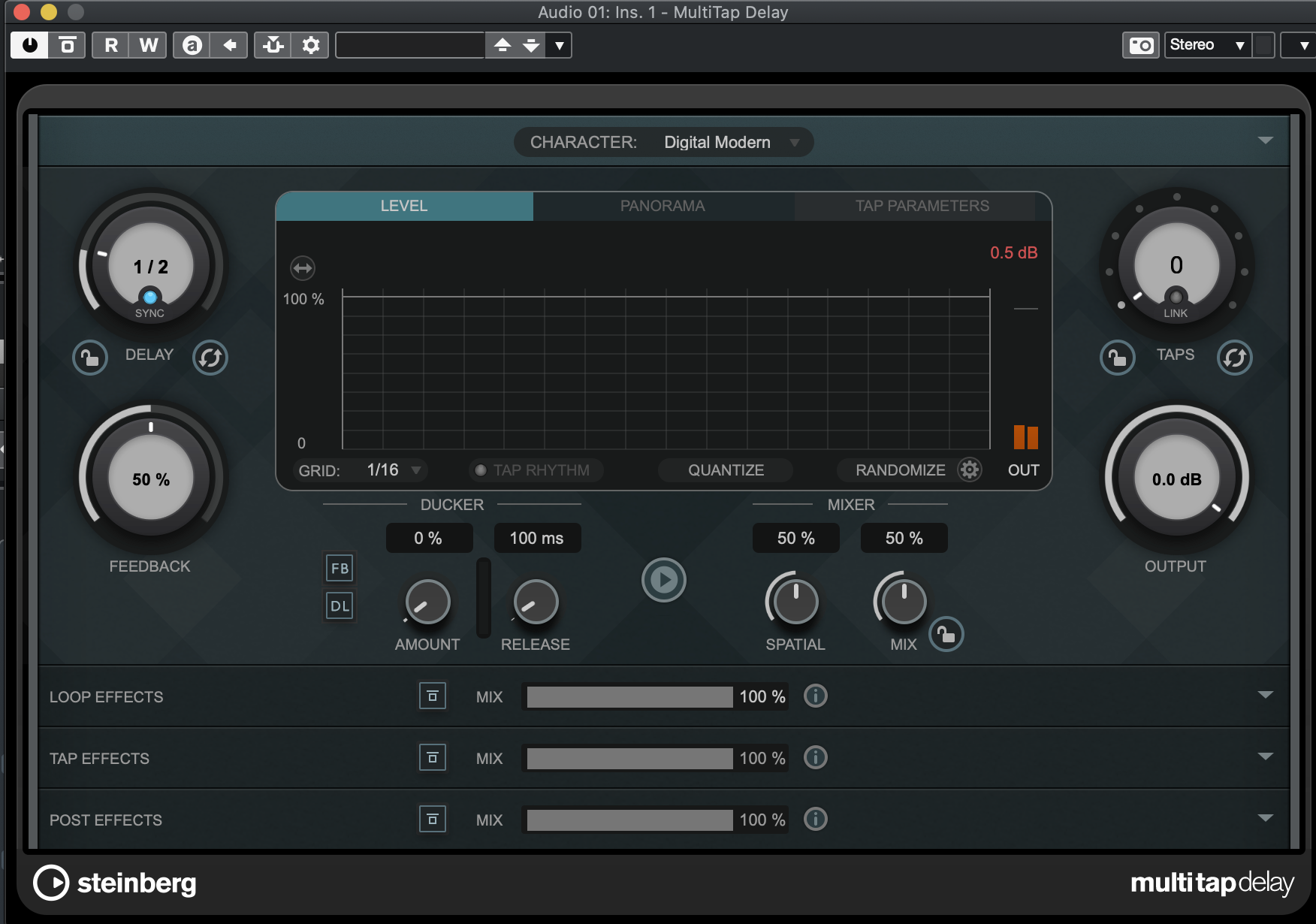
Task: Reset the TAPS parameter
Action: pos(1235,358)
